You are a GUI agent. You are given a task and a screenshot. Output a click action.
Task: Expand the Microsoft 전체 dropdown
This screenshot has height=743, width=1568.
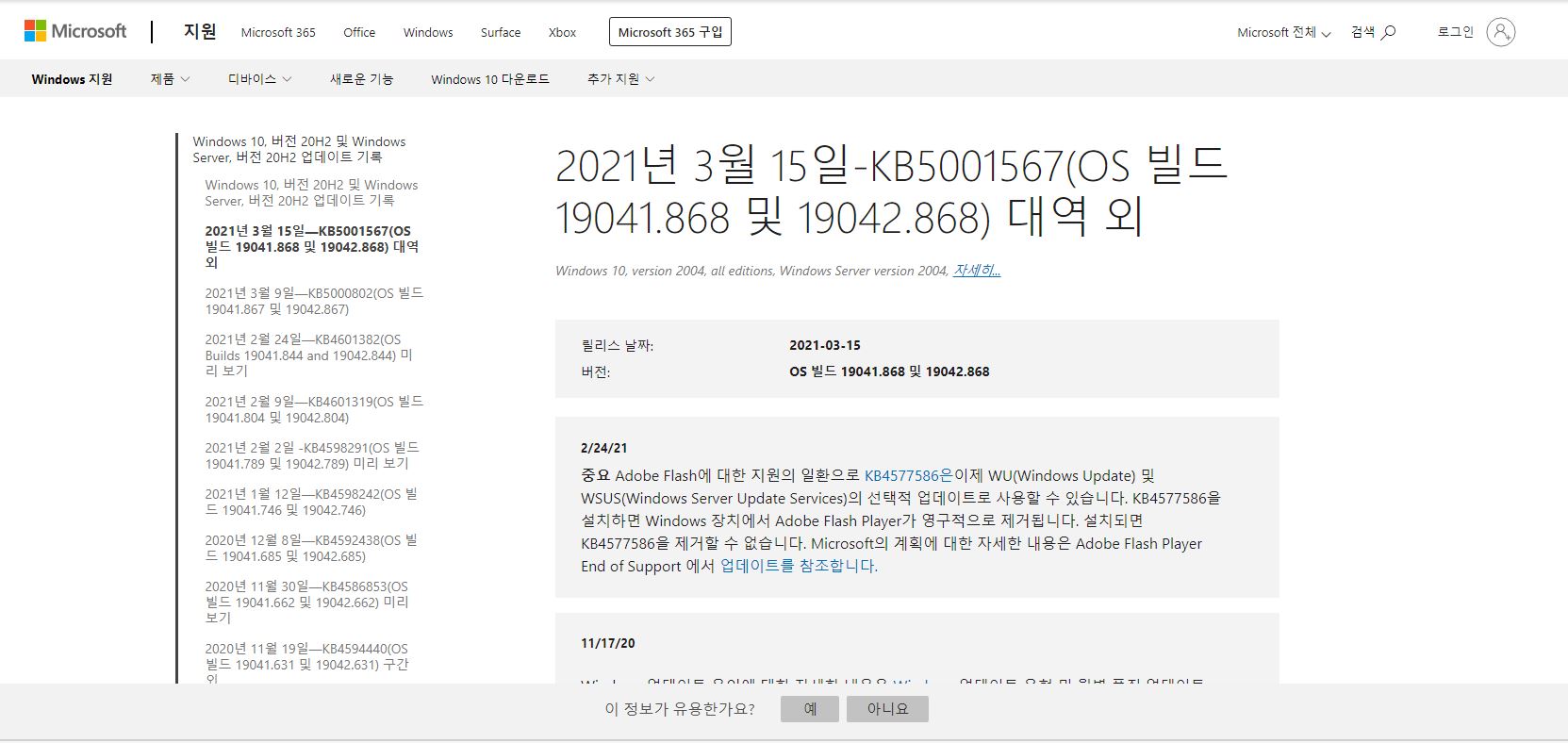1283,32
